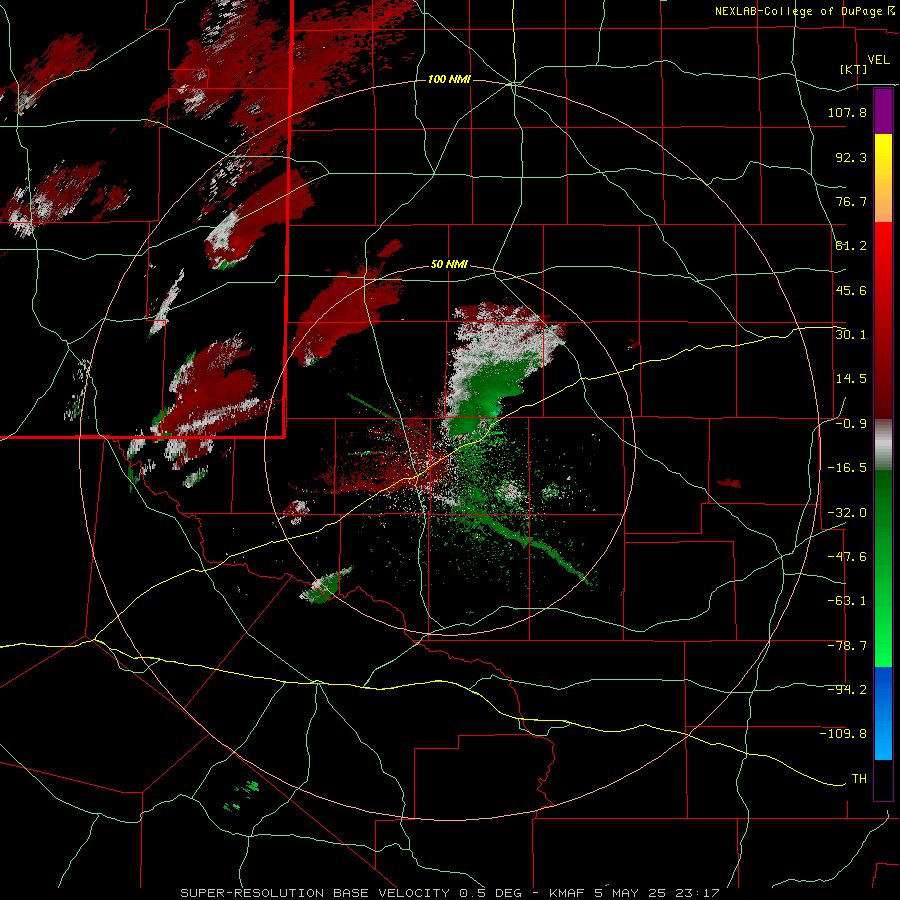Select the -0.9 velocity scale value
The height and width of the screenshot is (900, 900).
point(851,424)
